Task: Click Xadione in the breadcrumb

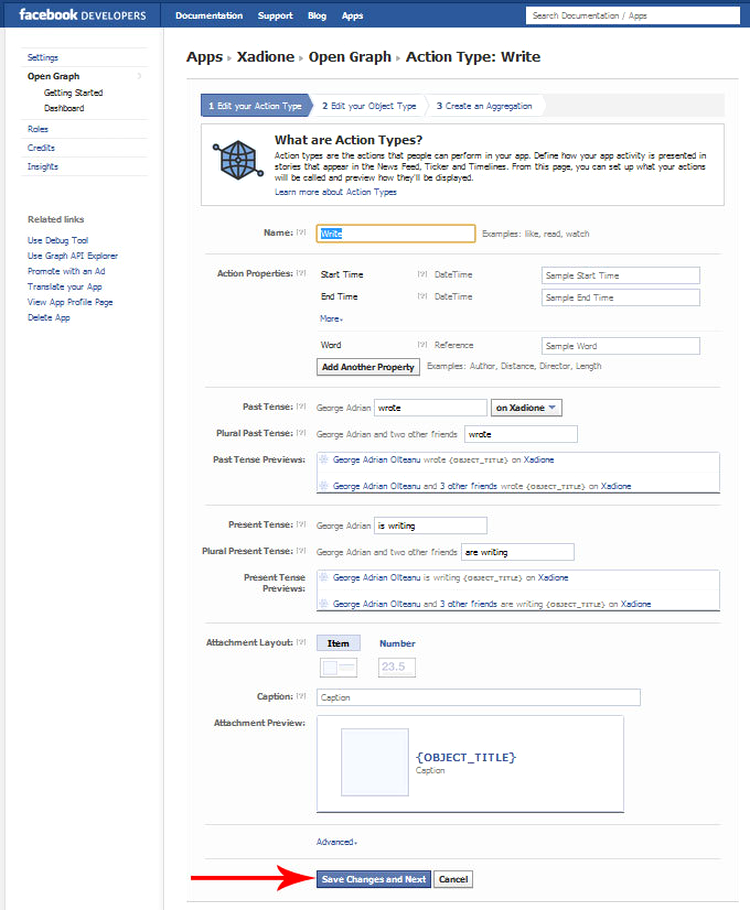Action: 266,57
